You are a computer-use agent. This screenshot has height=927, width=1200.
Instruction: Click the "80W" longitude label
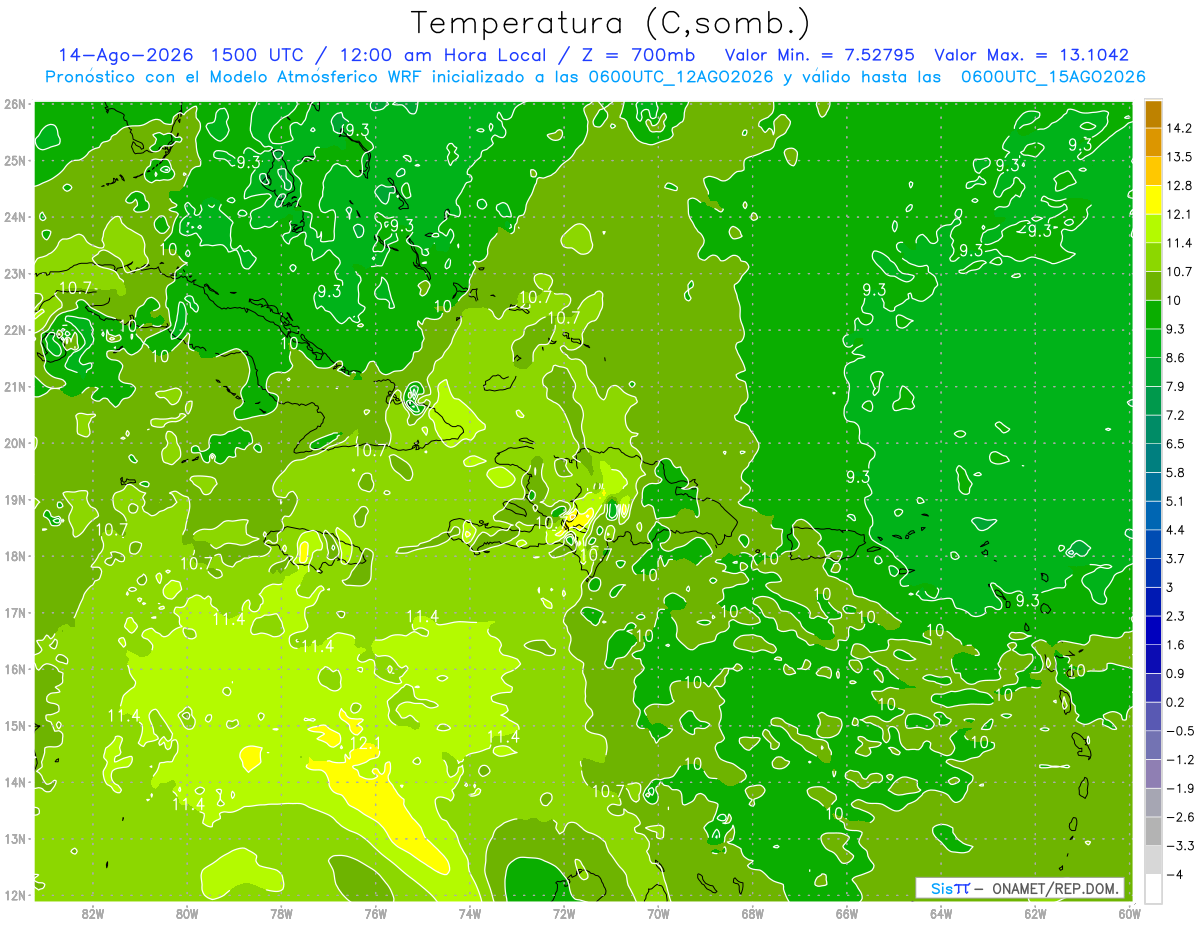[187, 913]
